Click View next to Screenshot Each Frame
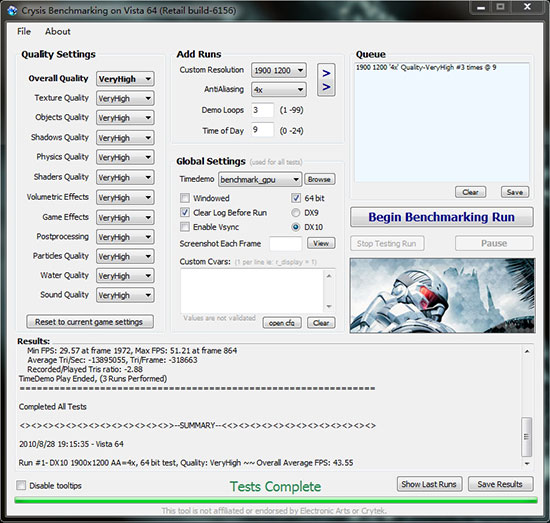This screenshot has width=550, height=523. (321, 243)
